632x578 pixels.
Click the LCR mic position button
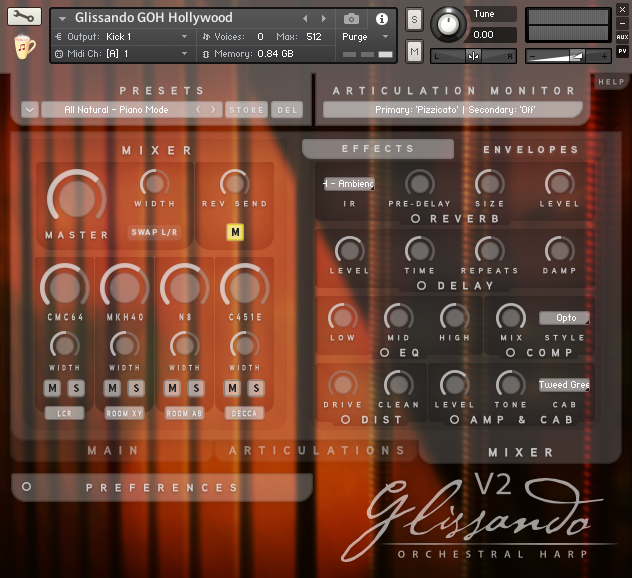pyautogui.click(x=64, y=414)
